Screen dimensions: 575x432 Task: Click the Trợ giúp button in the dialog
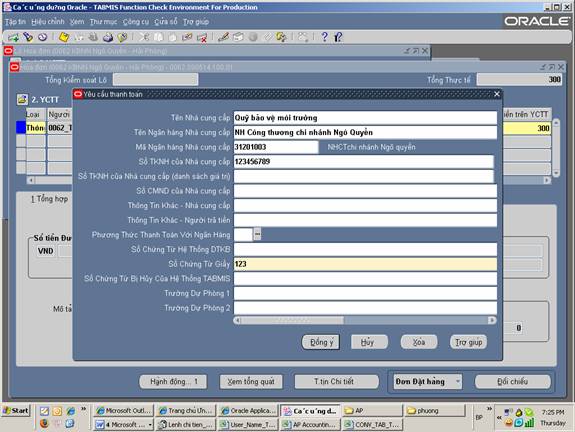coord(469,342)
